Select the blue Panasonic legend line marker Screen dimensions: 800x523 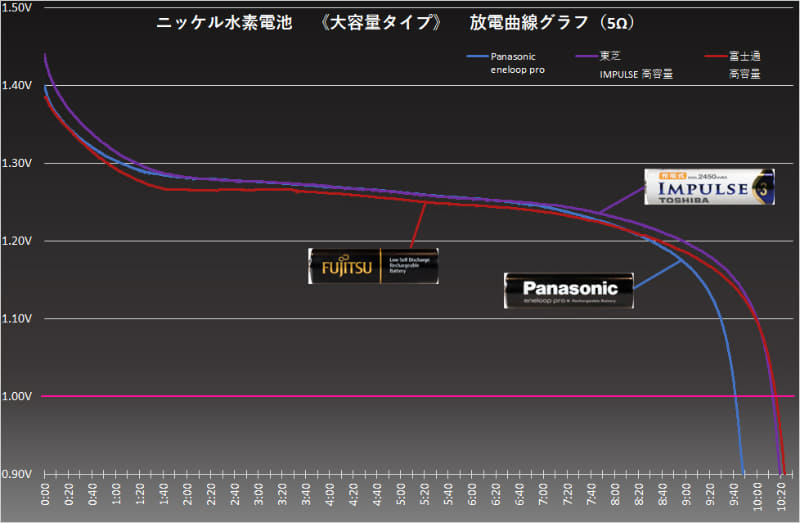pyautogui.click(x=478, y=56)
